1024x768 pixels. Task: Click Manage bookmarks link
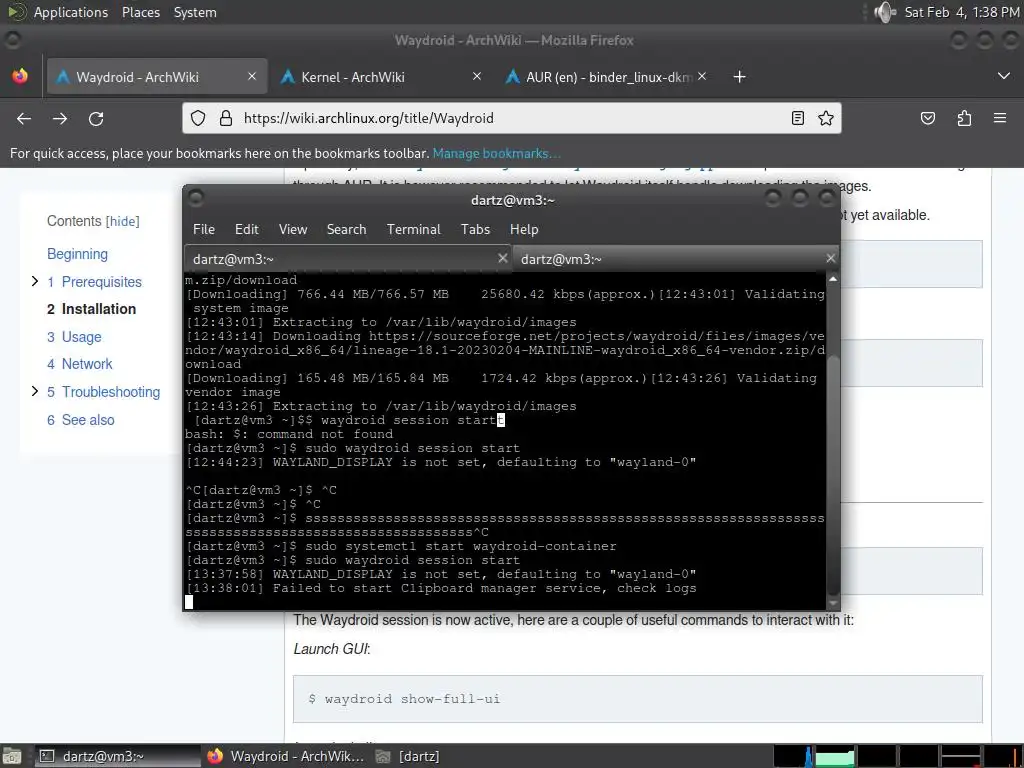click(x=496, y=153)
